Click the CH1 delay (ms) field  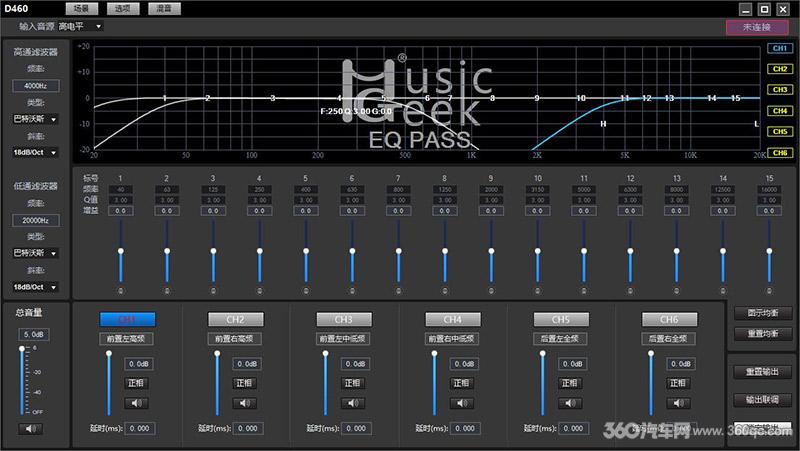[x=140, y=429]
